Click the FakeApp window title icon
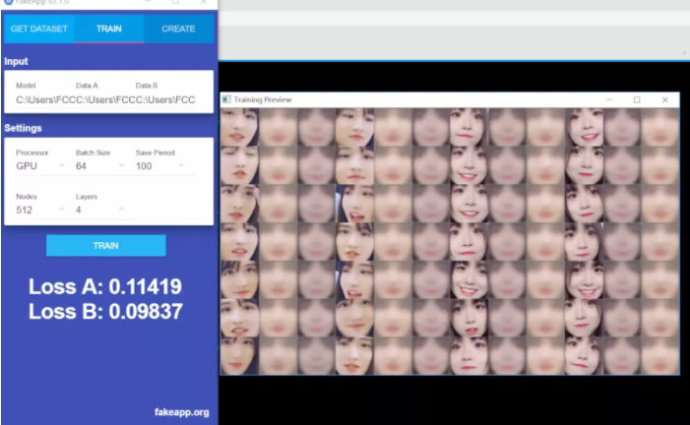The width and height of the screenshot is (690, 425). pos(8,2)
